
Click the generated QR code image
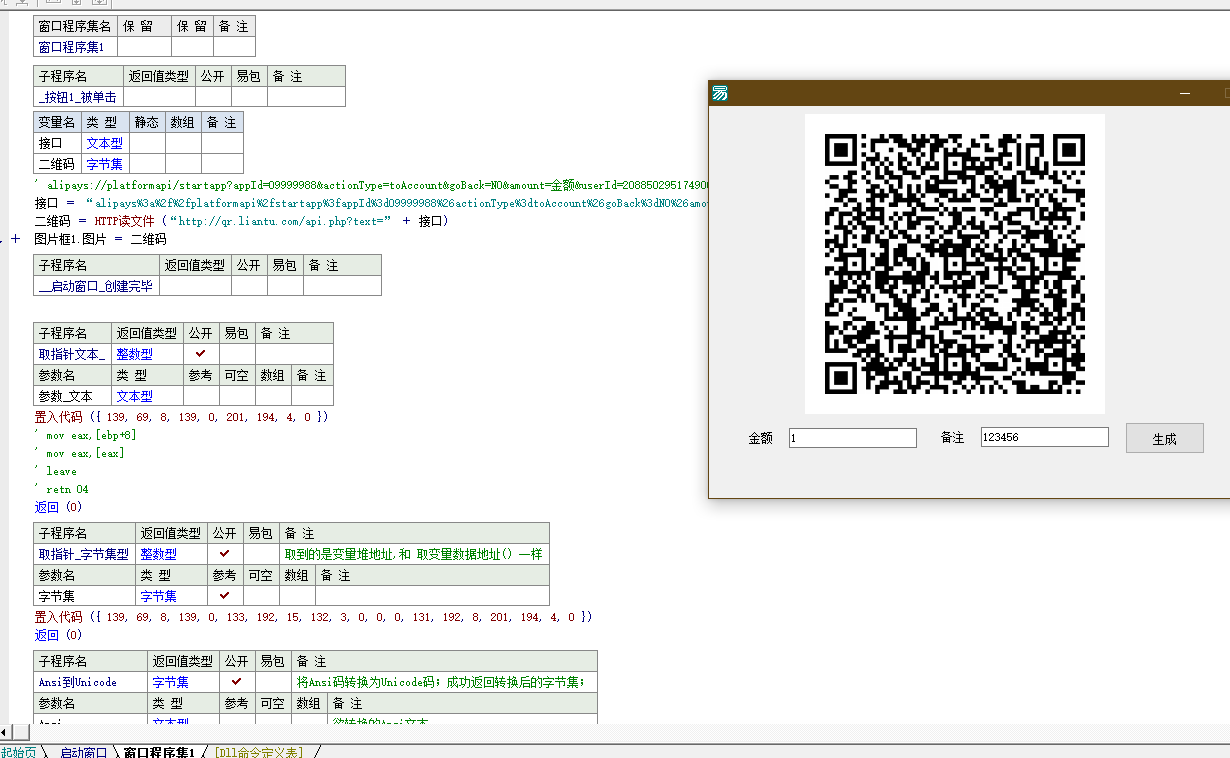pyautogui.click(x=955, y=264)
